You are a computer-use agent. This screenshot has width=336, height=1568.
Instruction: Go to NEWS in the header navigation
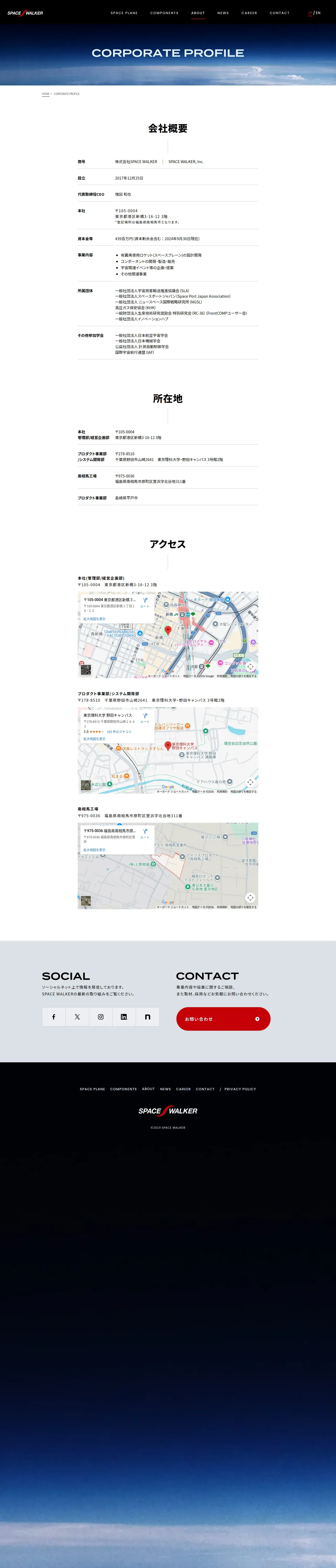tap(223, 13)
